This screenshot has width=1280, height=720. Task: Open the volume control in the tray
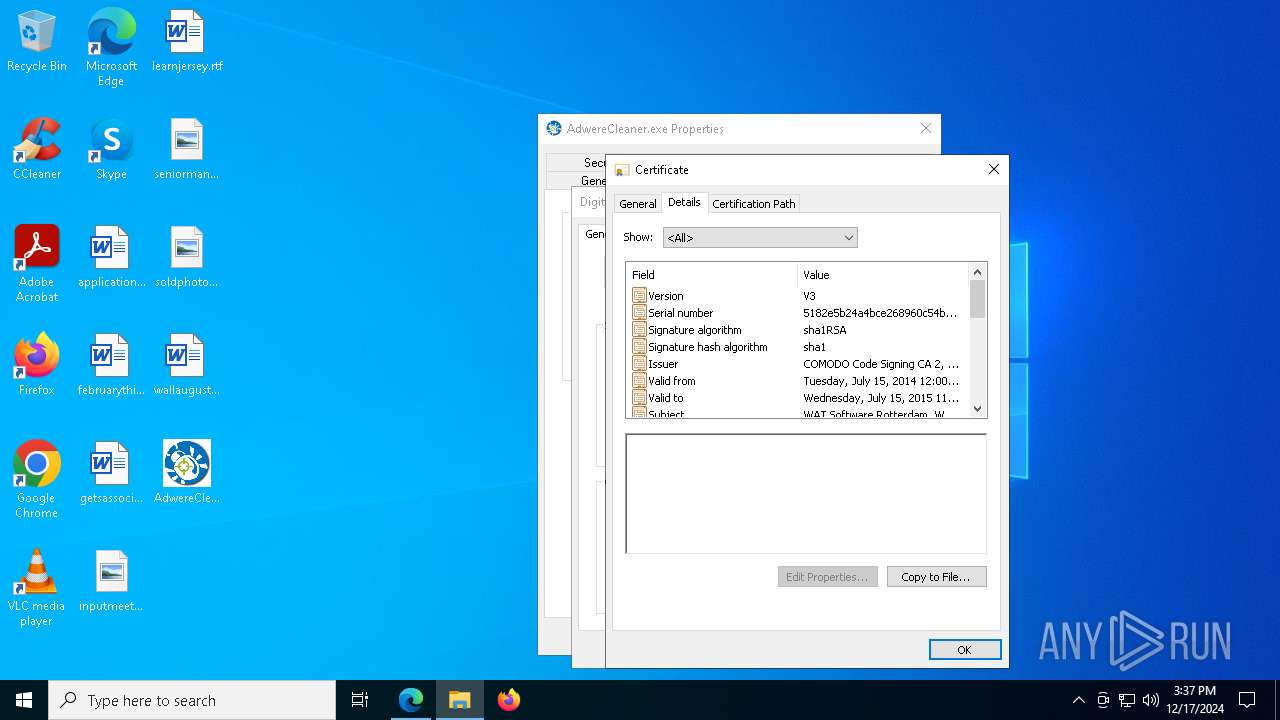pyautogui.click(x=1151, y=700)
